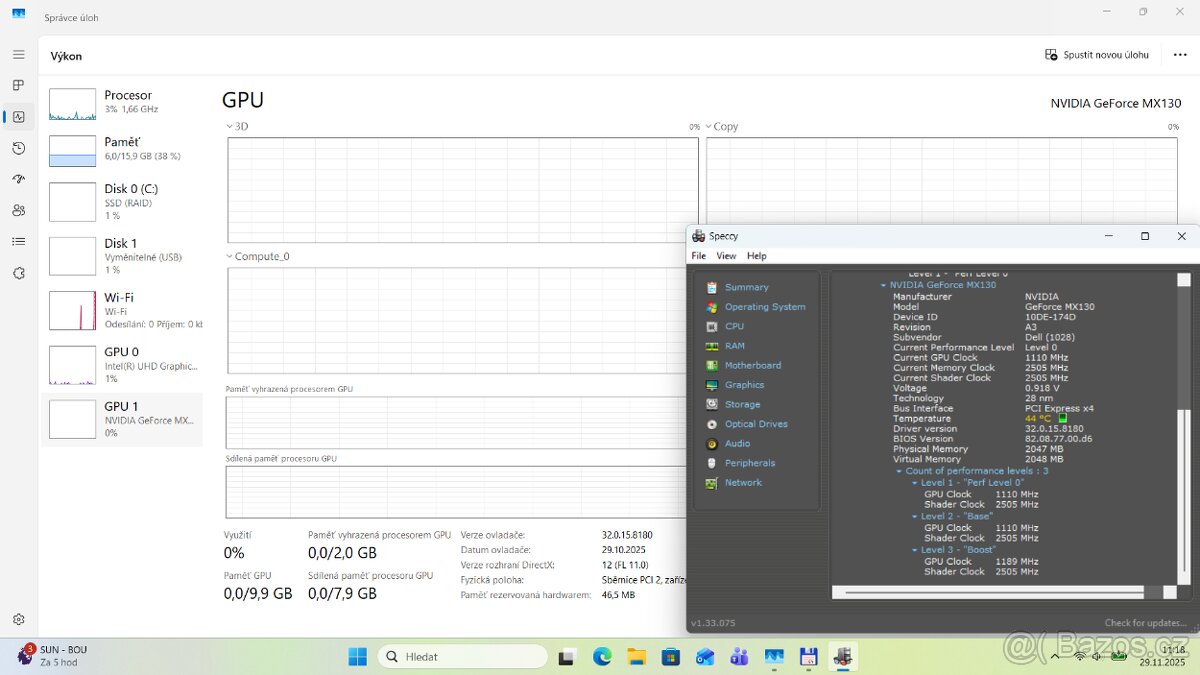Collapse the Compute_0 graph chevron
This screenshot has height=675, width=1200.
[x=230, y=256]
